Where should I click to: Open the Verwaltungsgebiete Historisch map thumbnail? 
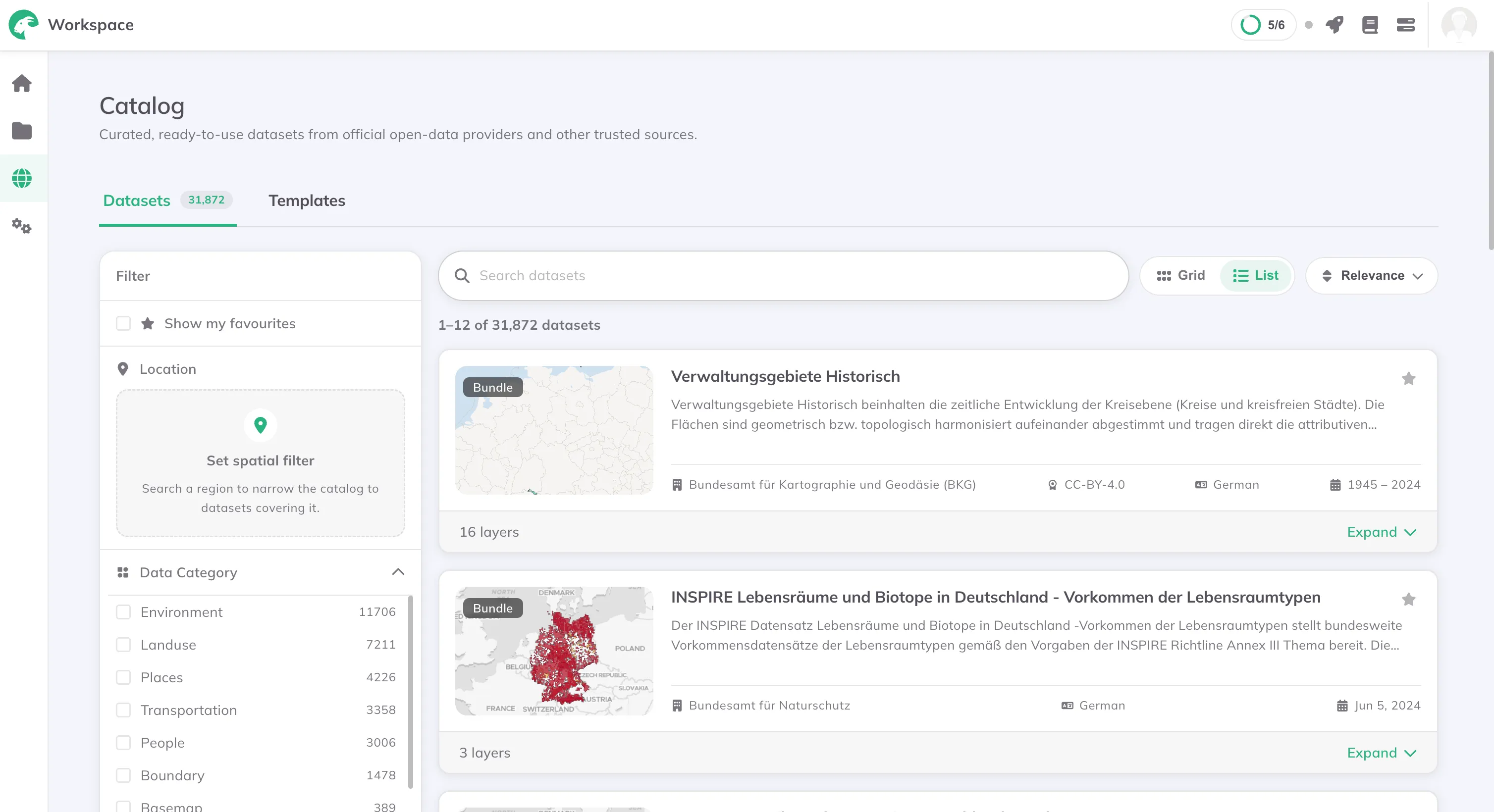click(554, 430)
